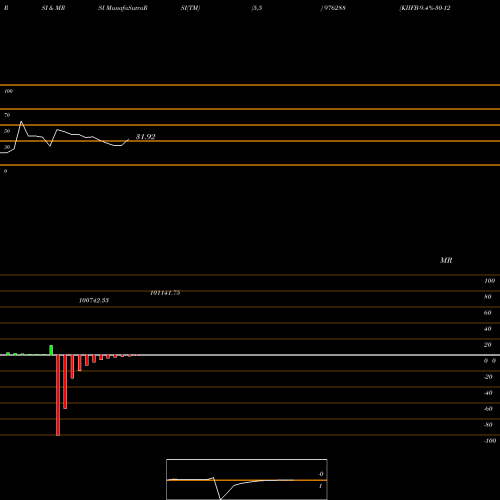Click the RSI axis label 100

(x=8, y=91)
